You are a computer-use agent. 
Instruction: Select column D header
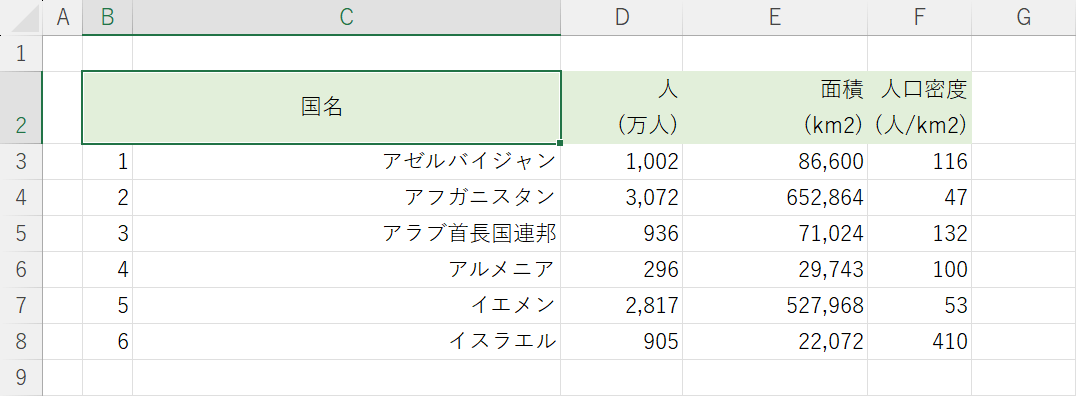pyautogui.click(x=622, y=17)
